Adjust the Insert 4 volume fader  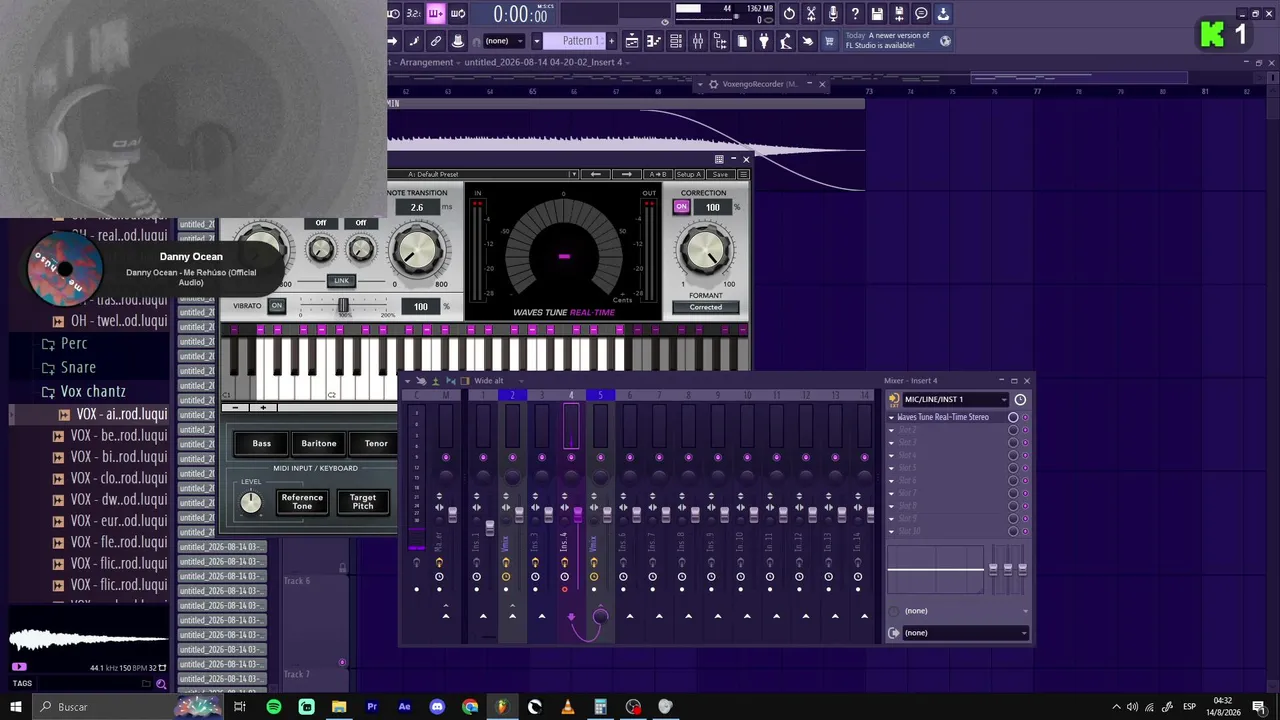[x=577, y=513]
